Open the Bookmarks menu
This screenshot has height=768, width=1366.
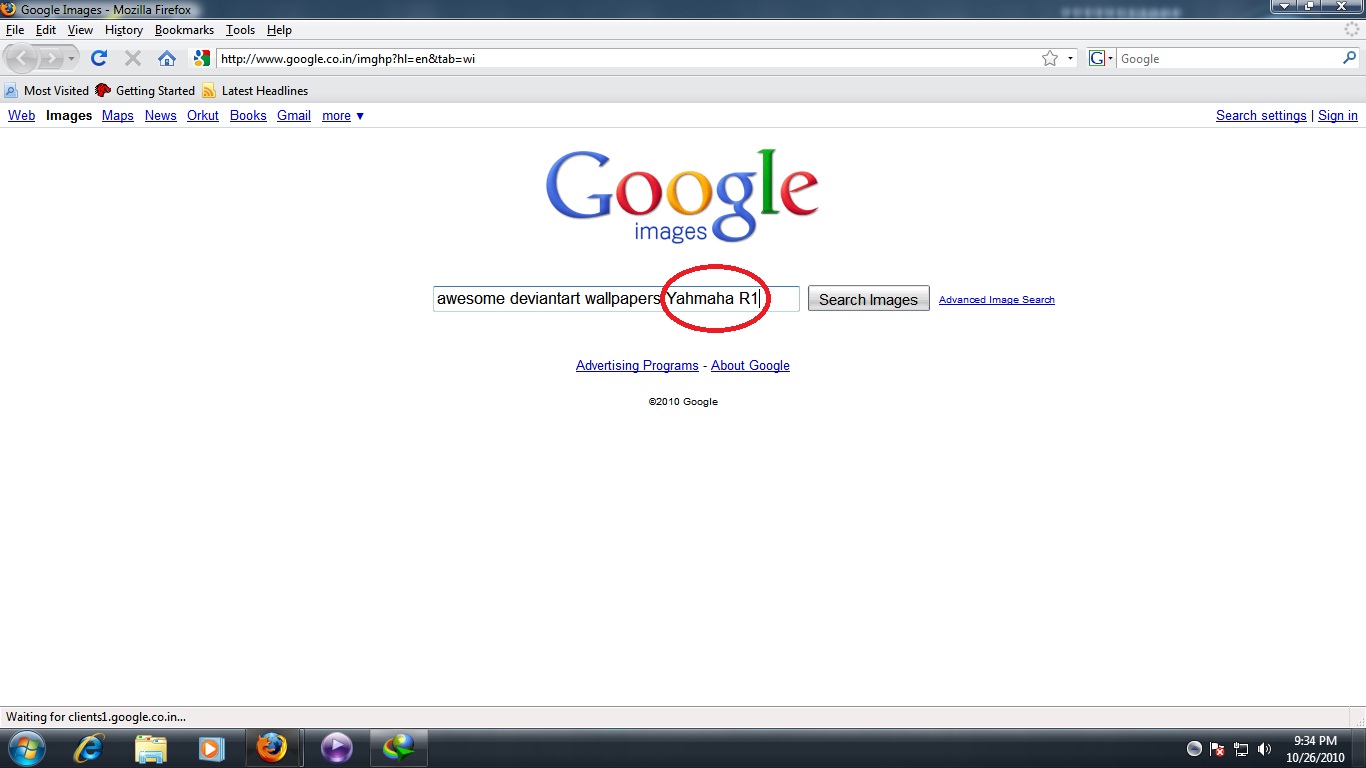coord(184,30)
